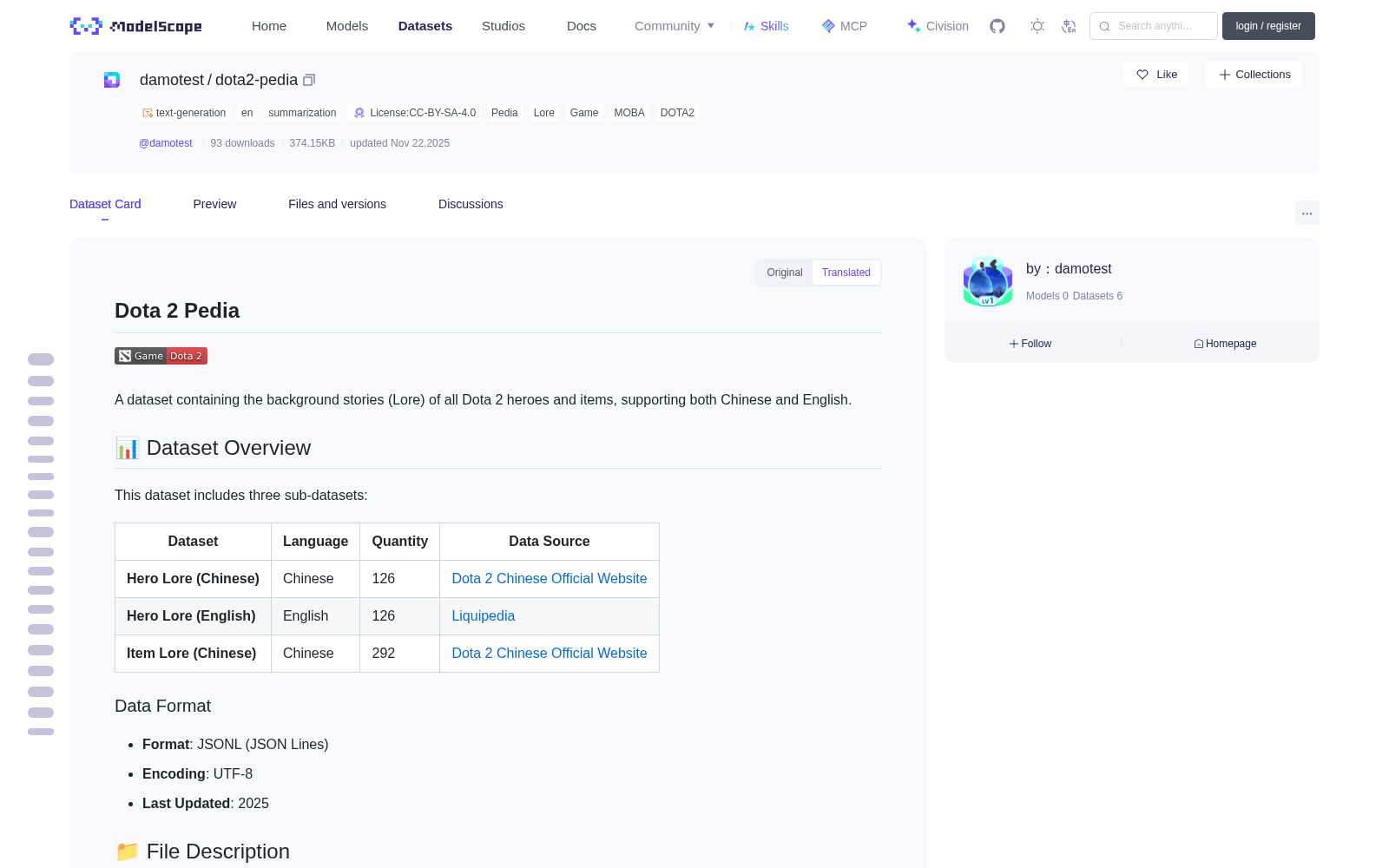Image resolution: width=1389 pixels, height=868 pixels.
Task: Open the author's Homepage link
Action: pos(1225,344)
